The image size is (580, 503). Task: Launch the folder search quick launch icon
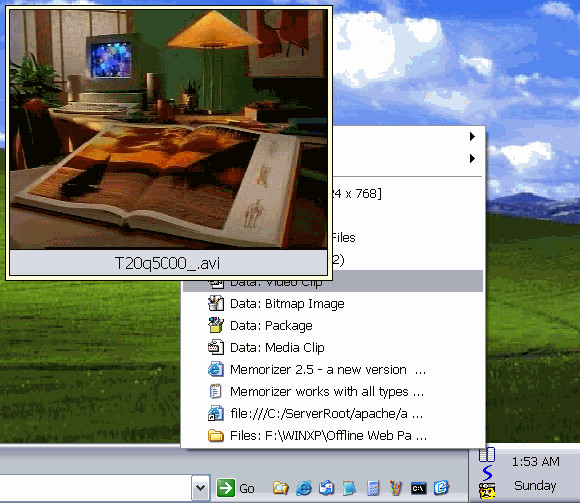coord(280,488)
